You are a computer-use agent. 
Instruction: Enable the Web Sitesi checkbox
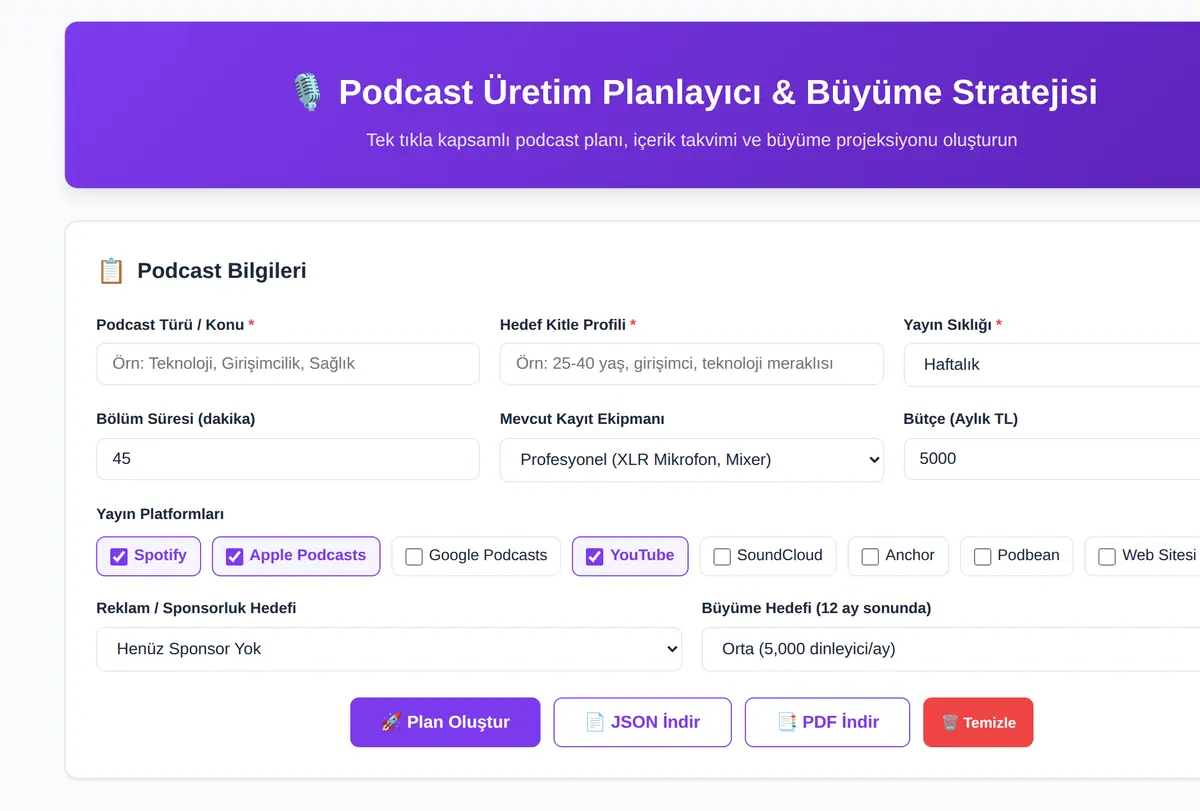[x=1107, y=556]
